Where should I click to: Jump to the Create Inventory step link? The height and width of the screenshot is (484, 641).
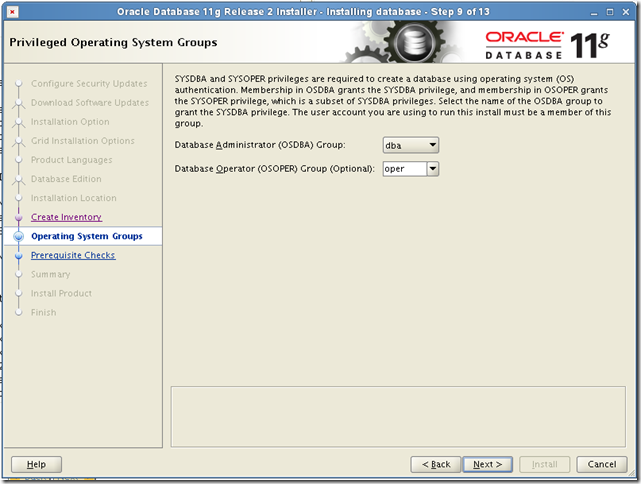click(x=66, y=217)
